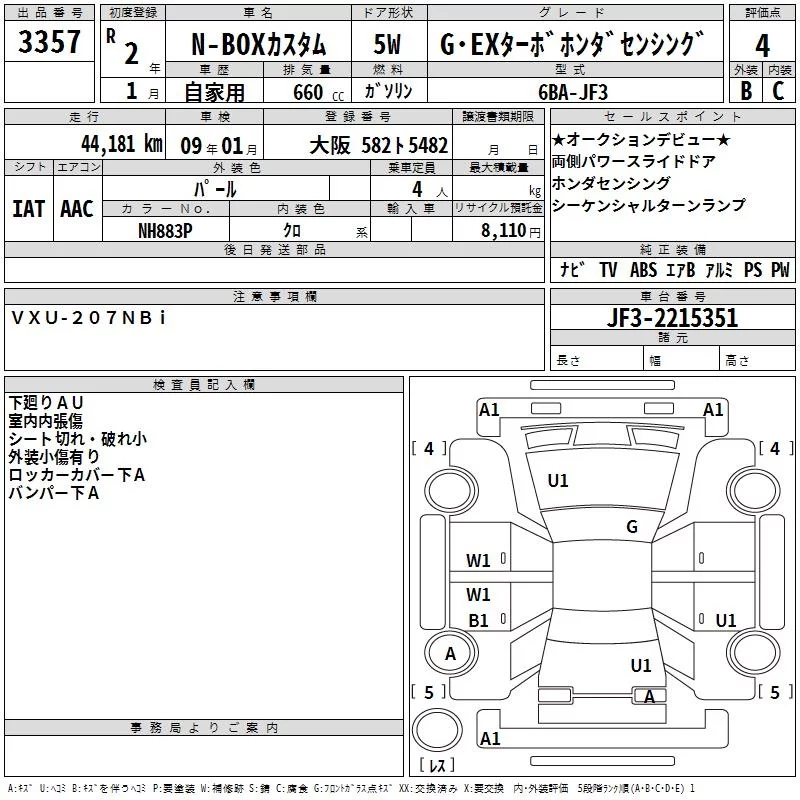Click the U1 mark on the hood

click(x=558, y=481)
